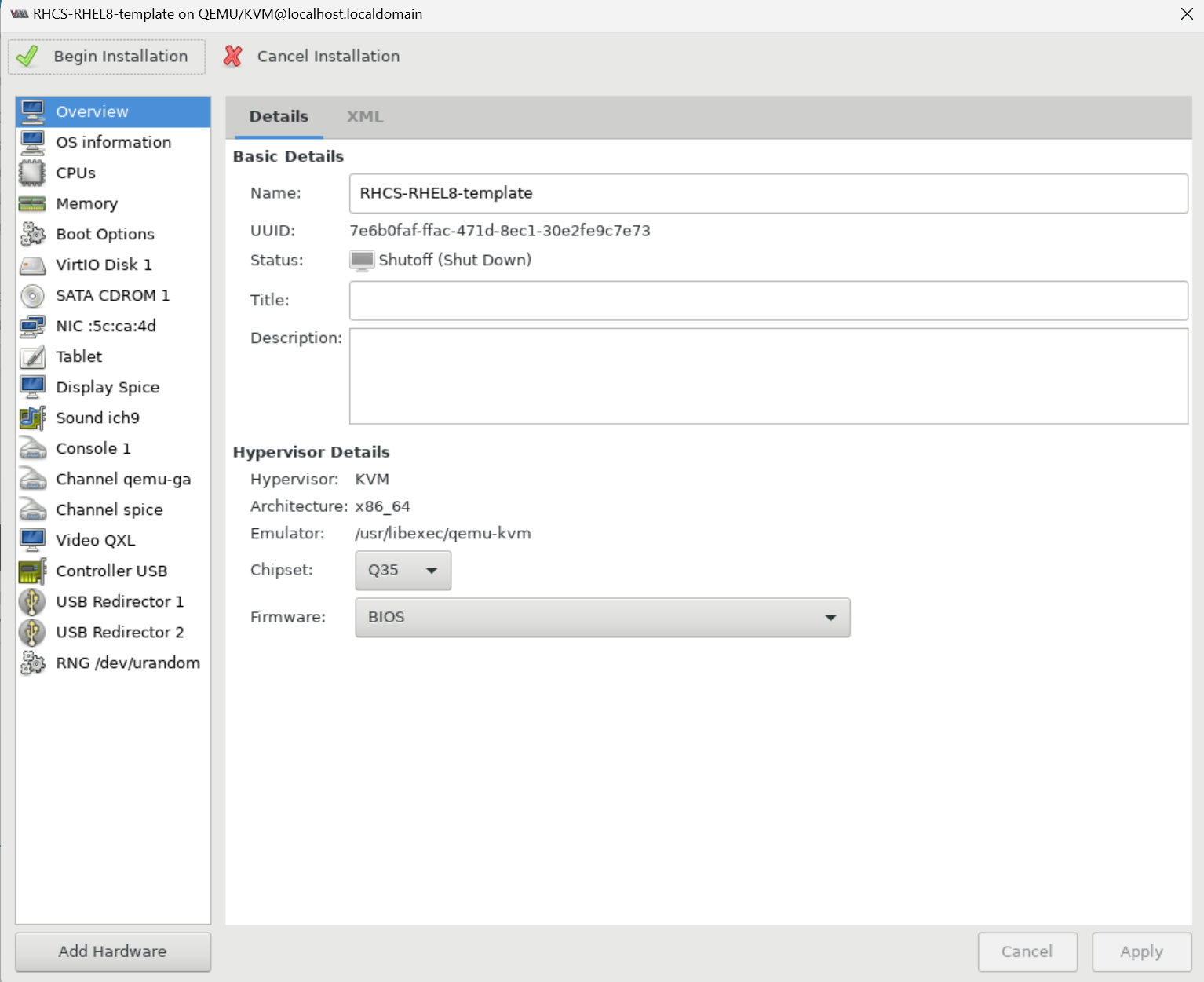Click the Apply button

[1142, 951]
